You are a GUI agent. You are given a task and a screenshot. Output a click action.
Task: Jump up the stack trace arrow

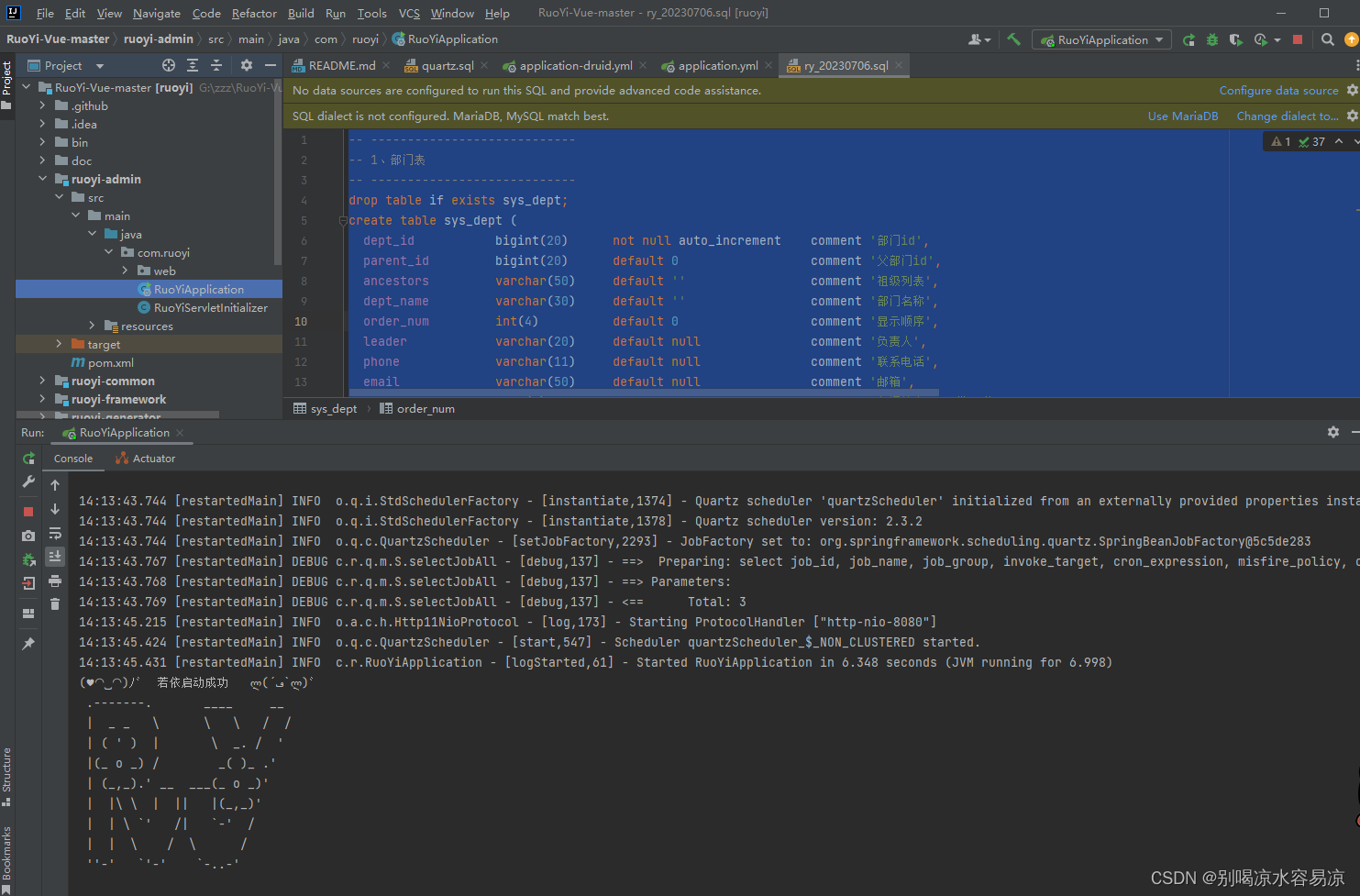click(55, 485)
